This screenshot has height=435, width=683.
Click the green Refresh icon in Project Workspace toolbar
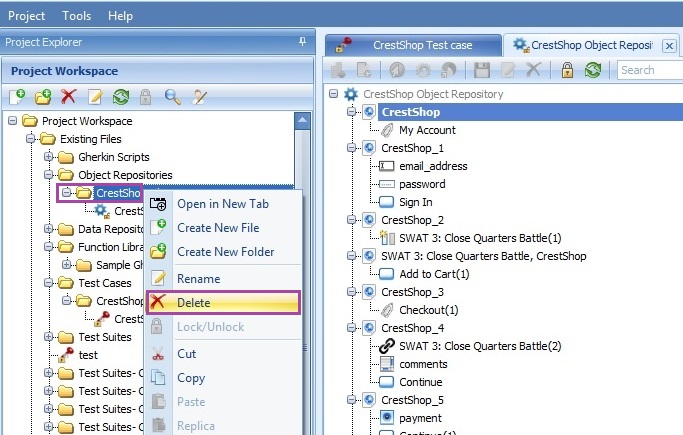pyautogui.click(x=121, y=97)
